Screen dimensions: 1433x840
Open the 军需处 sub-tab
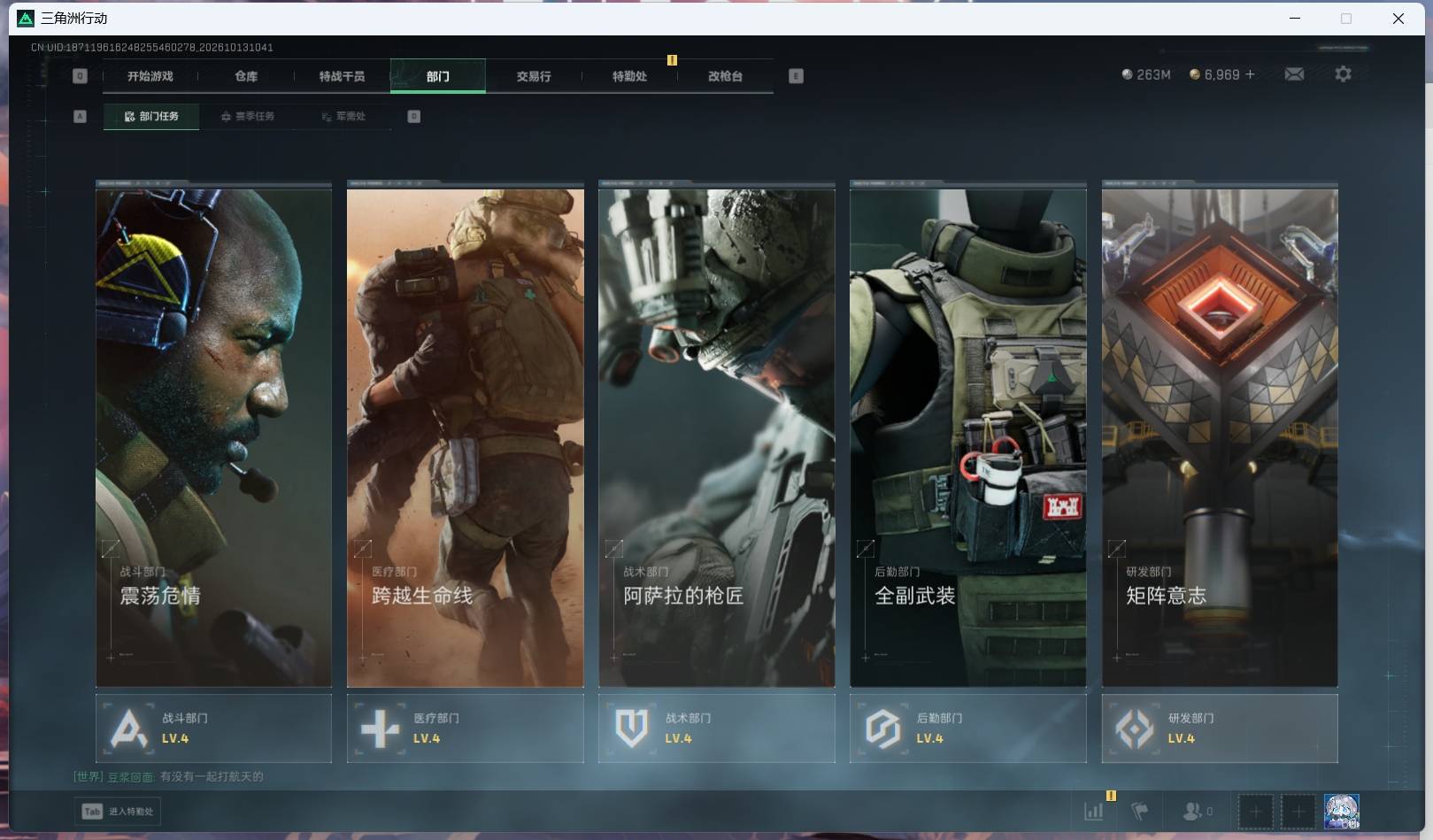click(x=343, y=116)
